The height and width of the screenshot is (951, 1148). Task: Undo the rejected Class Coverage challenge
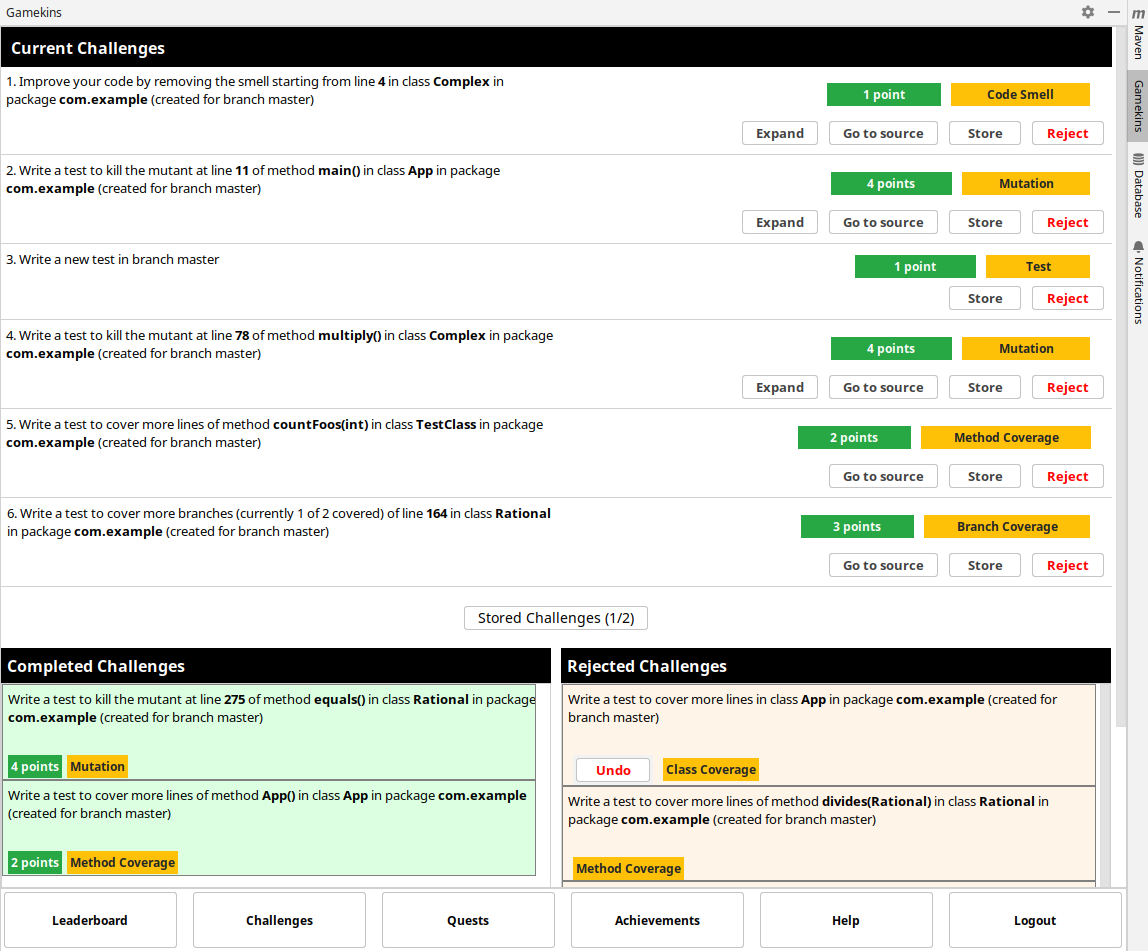click(613, 770)
